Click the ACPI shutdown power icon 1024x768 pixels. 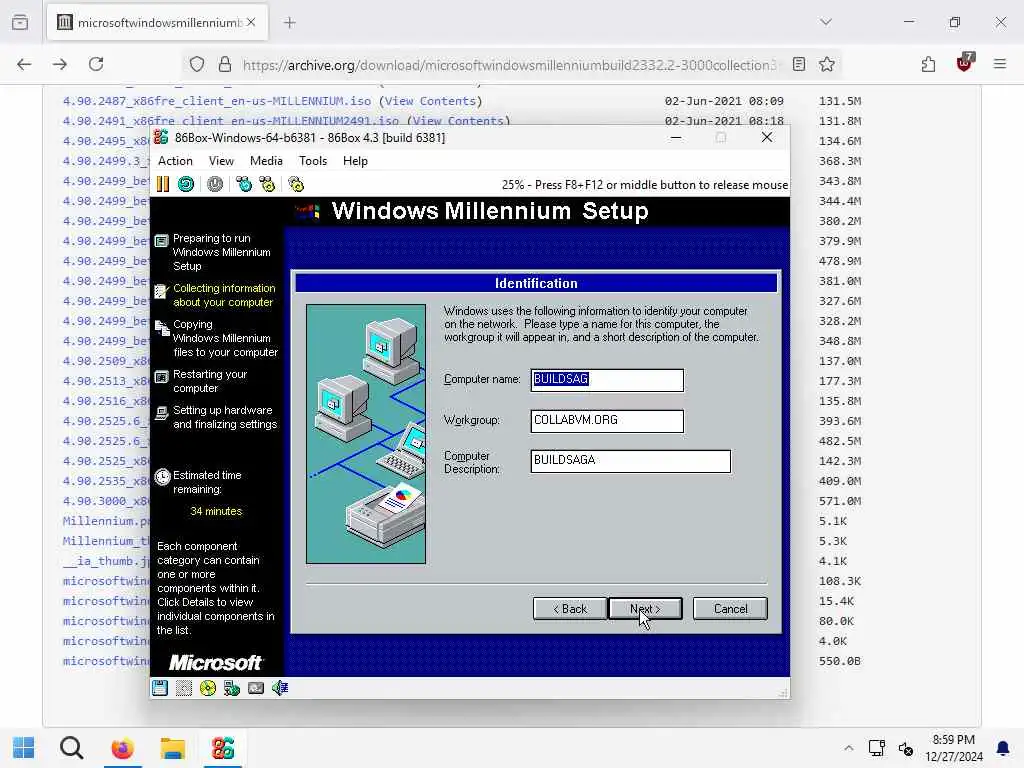pos(215,184)
